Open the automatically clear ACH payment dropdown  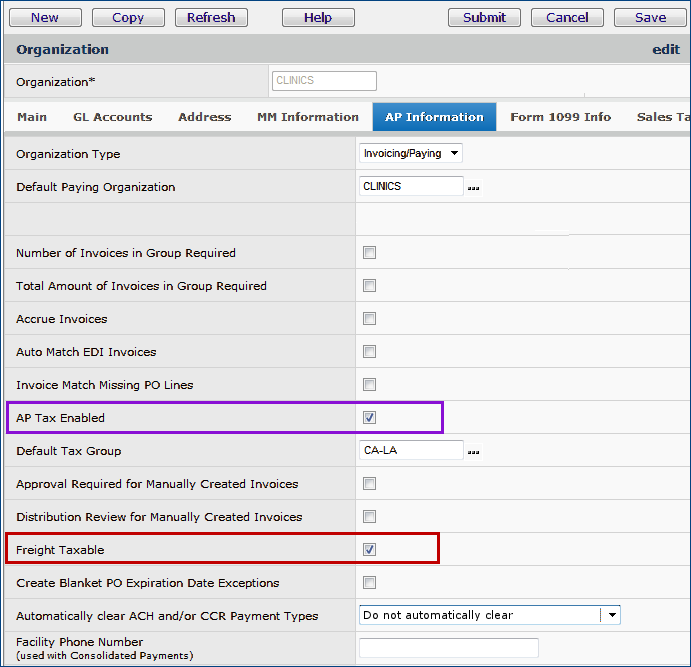611,615
